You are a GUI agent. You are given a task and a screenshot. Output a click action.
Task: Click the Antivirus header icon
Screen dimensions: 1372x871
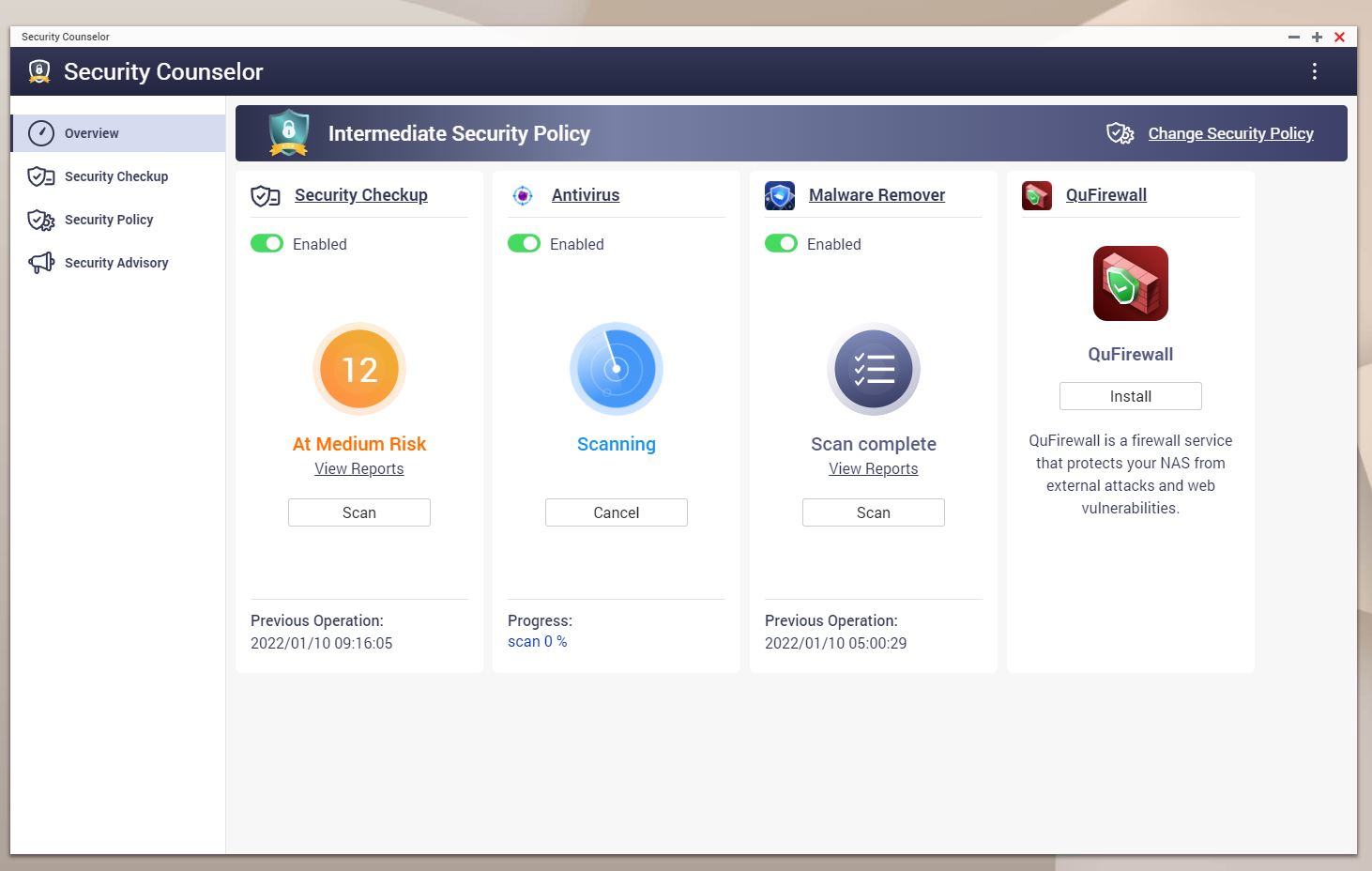pyautogui.click(x=523, y=195)
